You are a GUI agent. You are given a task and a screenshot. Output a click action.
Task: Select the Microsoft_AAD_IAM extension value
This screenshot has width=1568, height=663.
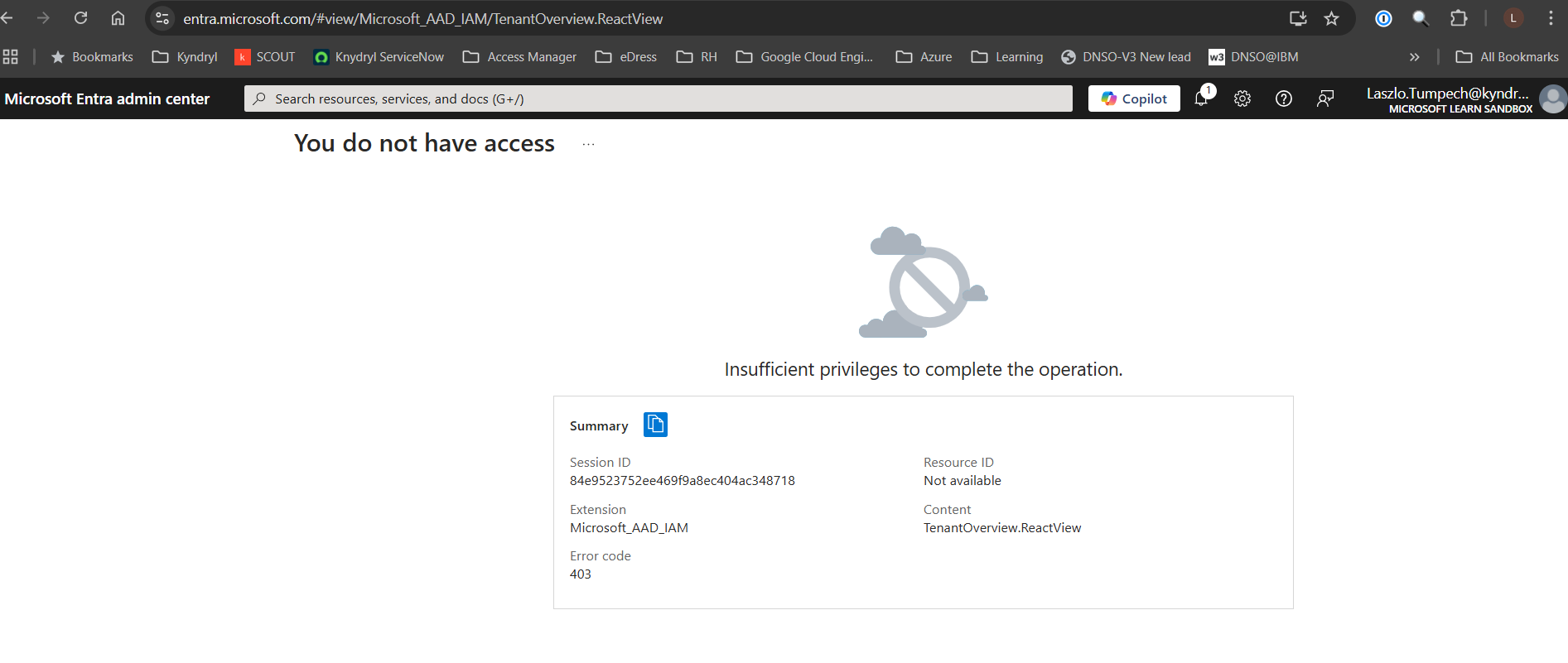point(629,527)
